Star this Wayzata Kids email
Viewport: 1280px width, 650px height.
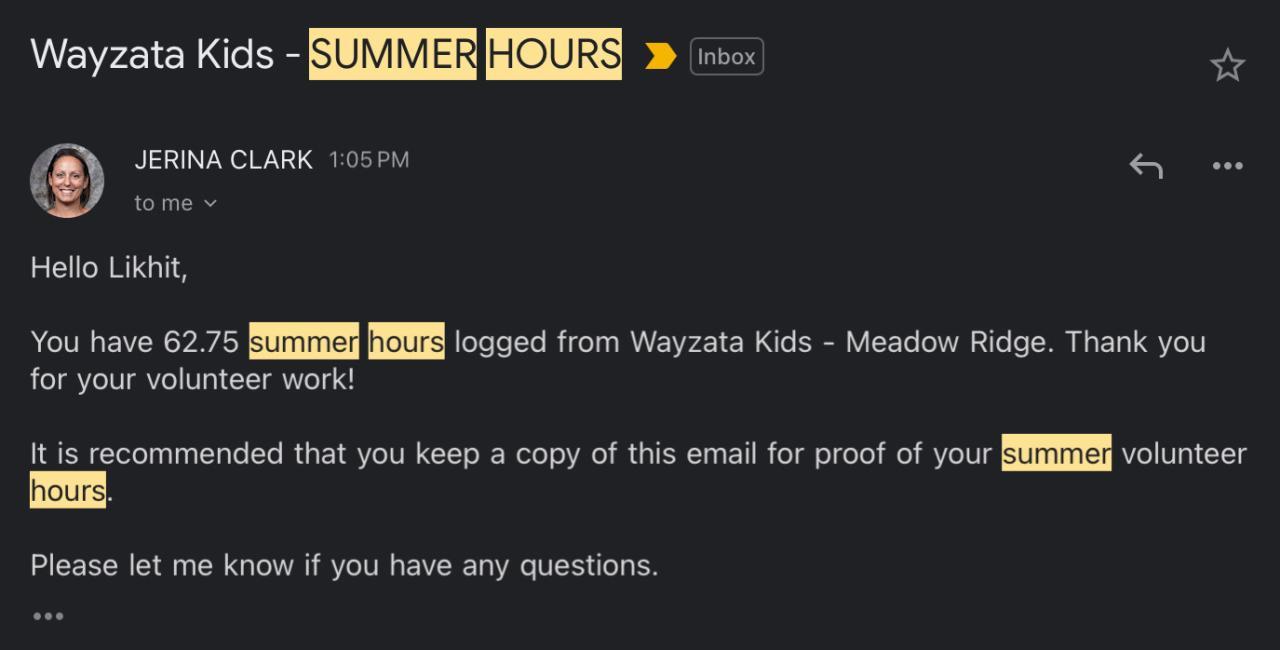point(1227,66)
